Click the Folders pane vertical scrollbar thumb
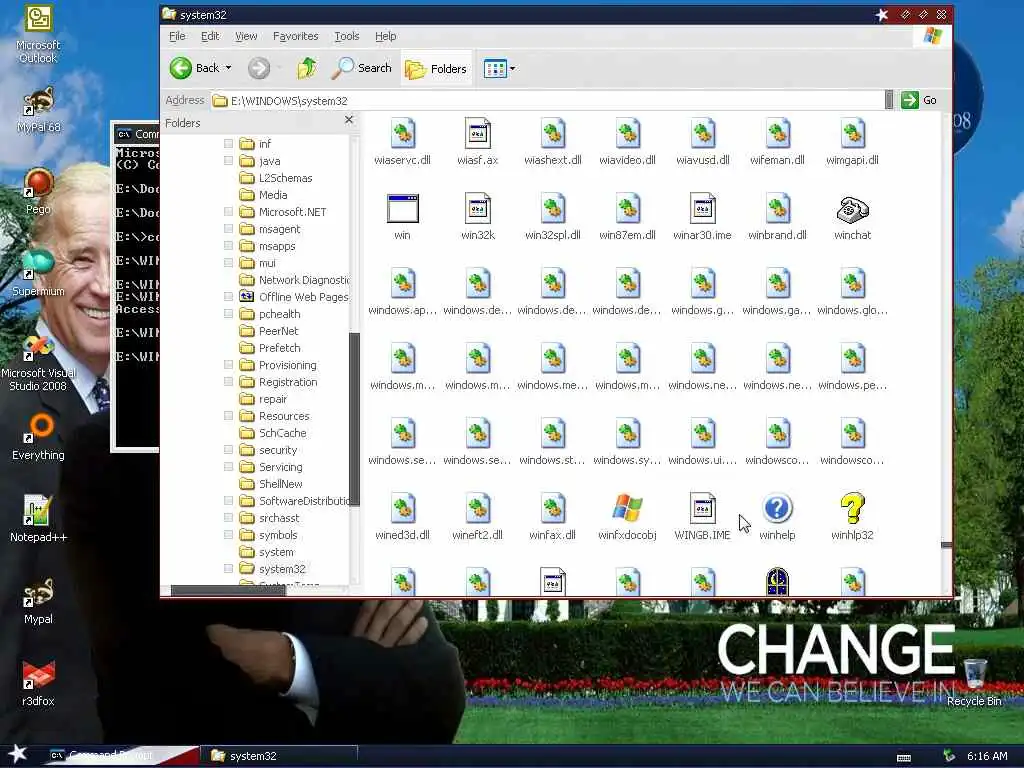The width and height of the screenshot is (1024, 768). click(355, 419)
